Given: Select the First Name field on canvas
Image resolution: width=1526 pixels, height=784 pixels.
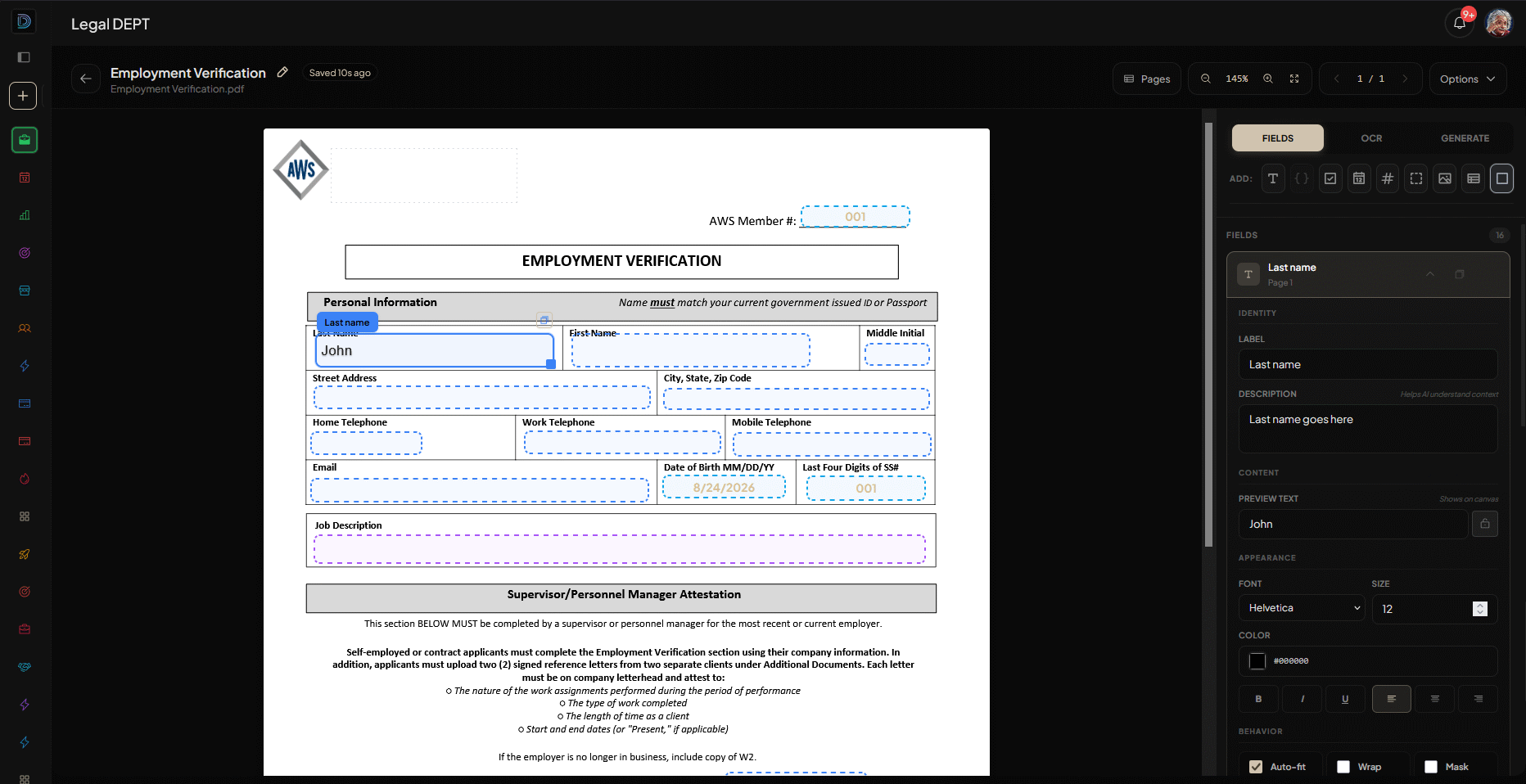Looking at the screenshot, I should pyautogui.click(x=691, y=350).
